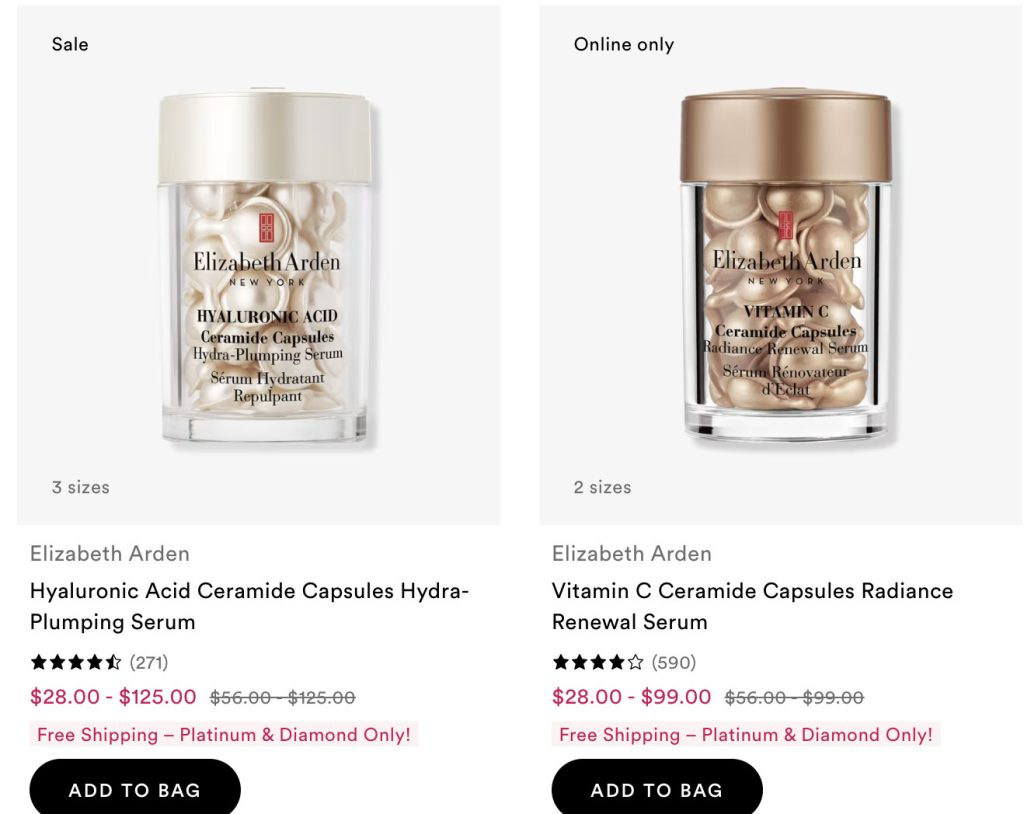Screen dimensions: 1024x814
Task: Click Elizabeth Arden brand above Vitamin C serum
Action: (632, 553)
